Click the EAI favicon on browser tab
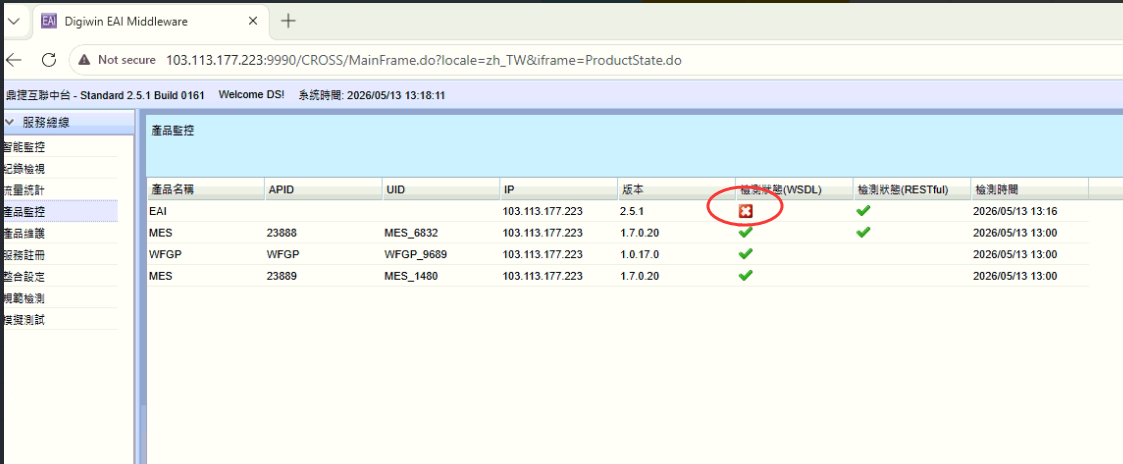The width and height of the screenshot is (1123, 464). pos(49,21)
